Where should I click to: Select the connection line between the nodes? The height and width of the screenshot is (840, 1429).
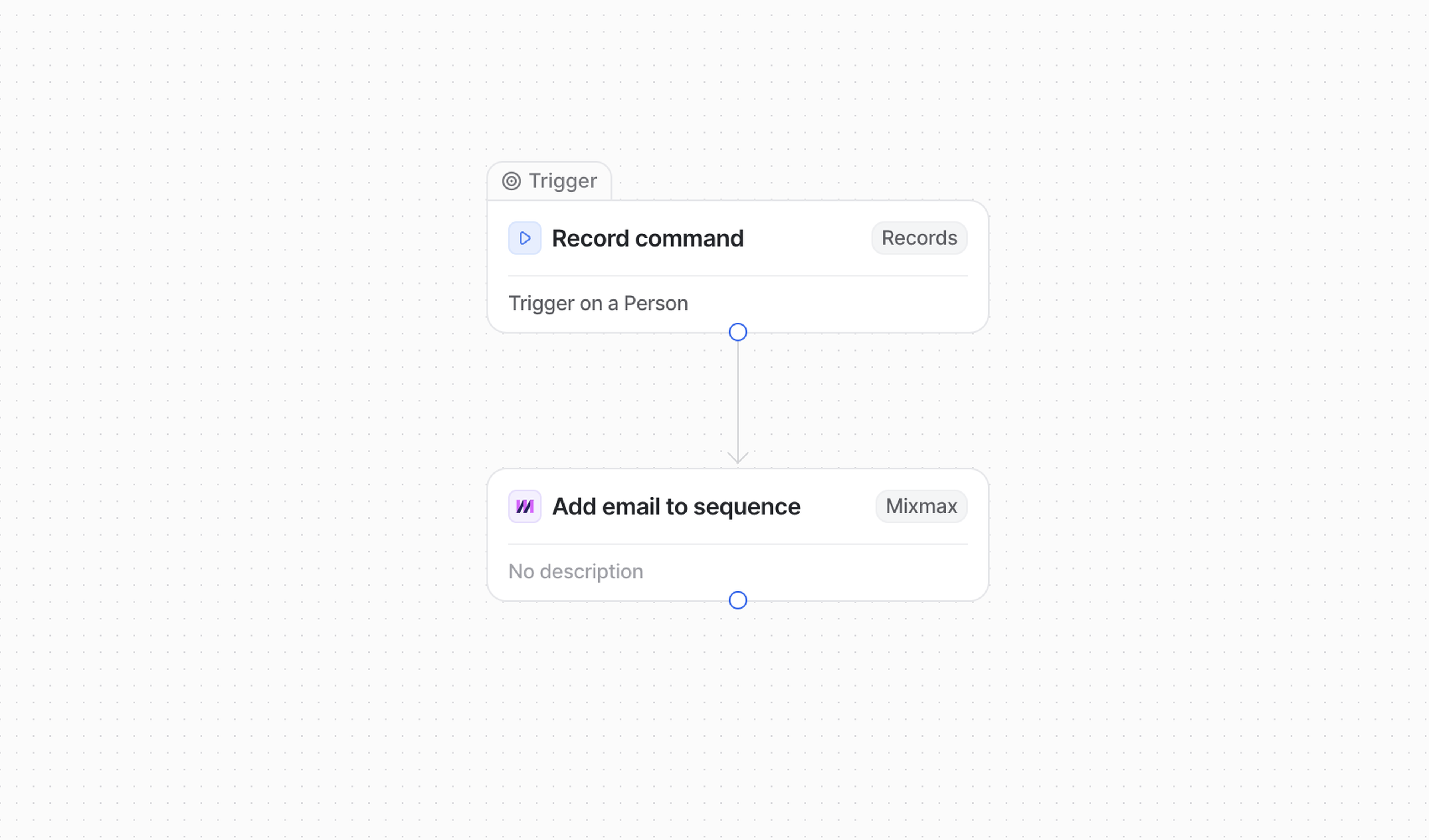737,397
